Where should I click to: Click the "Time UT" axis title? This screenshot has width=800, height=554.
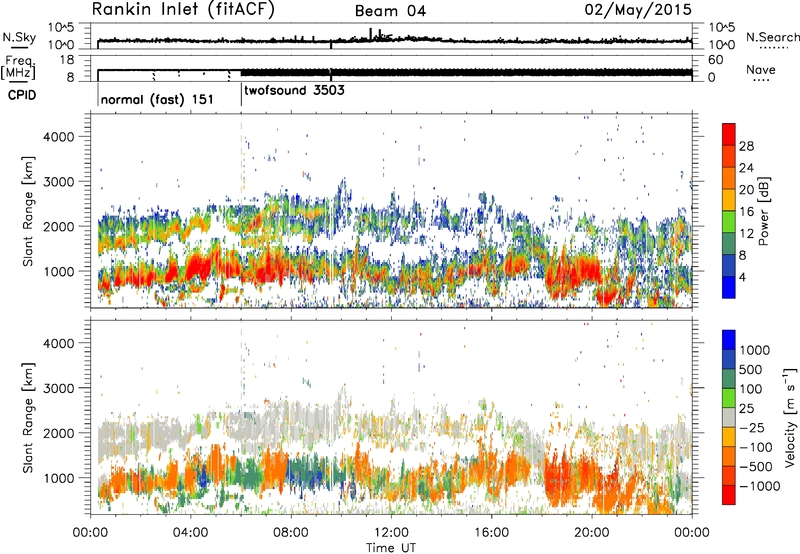[391, 548]
